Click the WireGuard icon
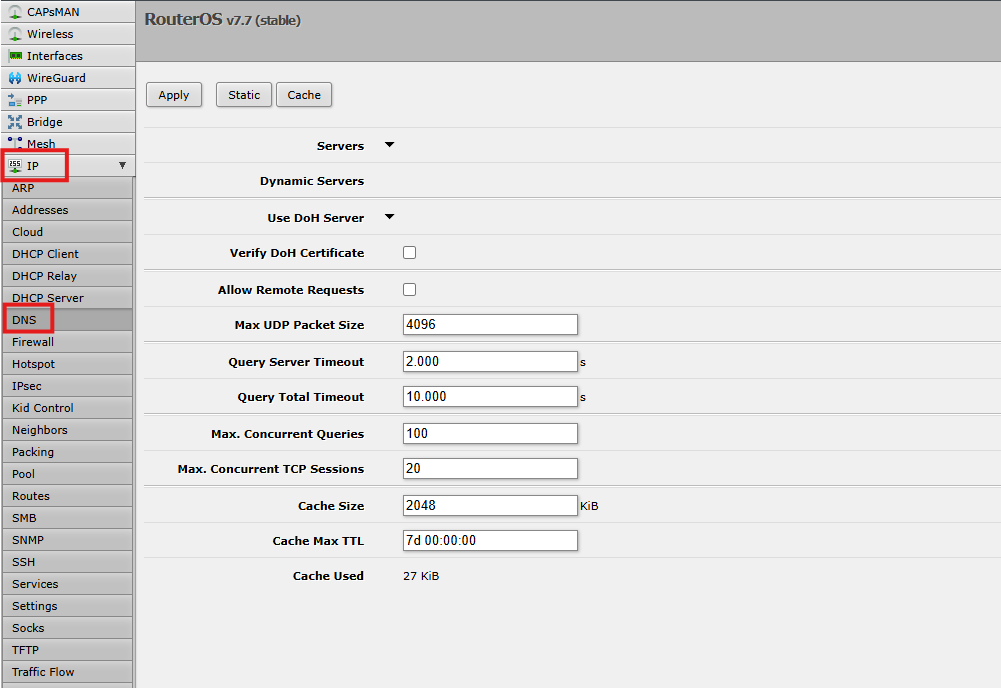The image size is (1001, 688). [15, 78]
